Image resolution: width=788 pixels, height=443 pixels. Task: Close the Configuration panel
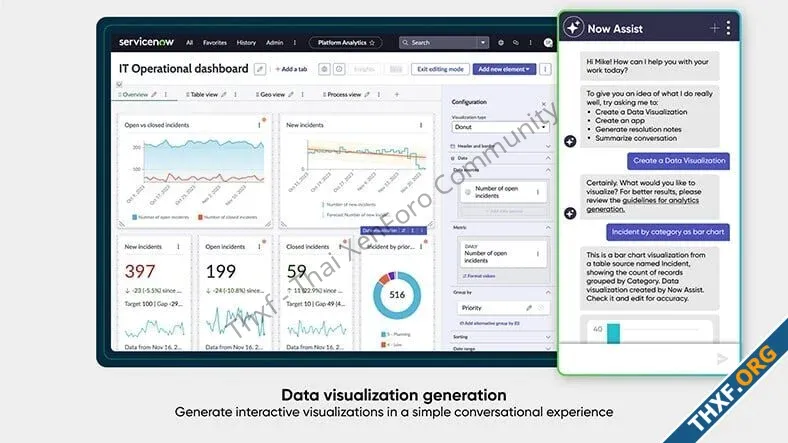[544, 104]
